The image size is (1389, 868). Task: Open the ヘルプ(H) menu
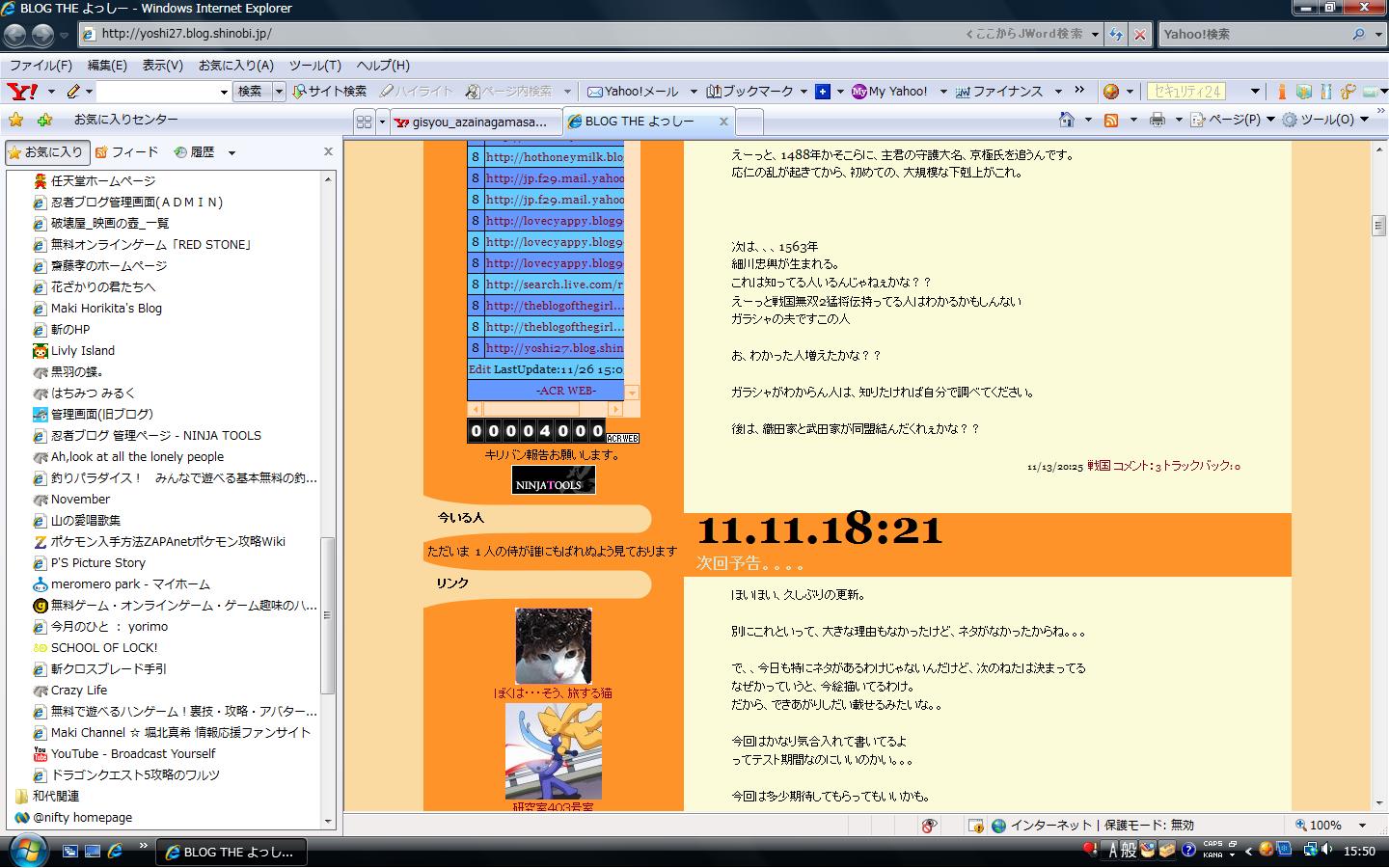(x=383, y=66)
